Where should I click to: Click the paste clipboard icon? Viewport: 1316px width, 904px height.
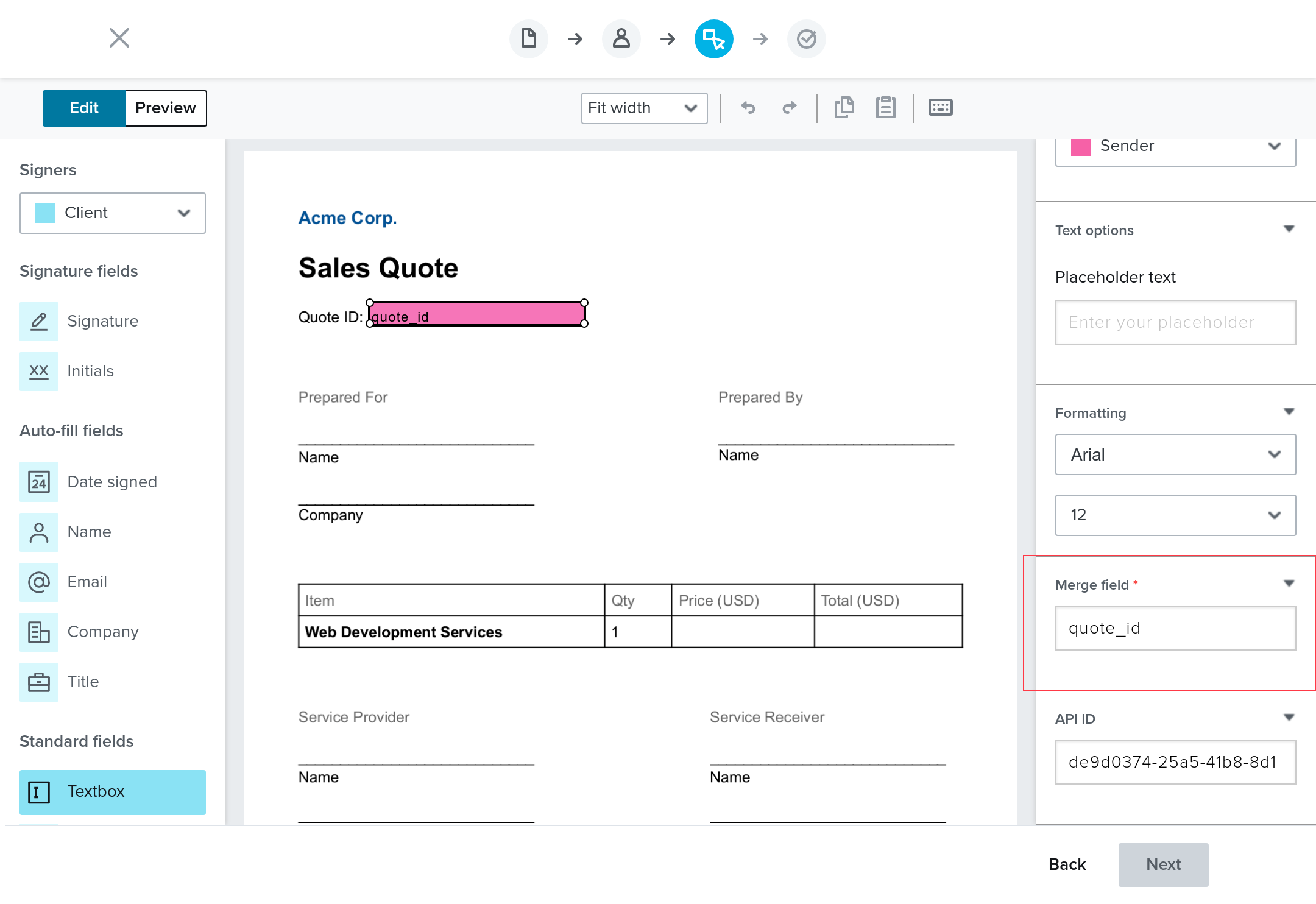(885, 108)
